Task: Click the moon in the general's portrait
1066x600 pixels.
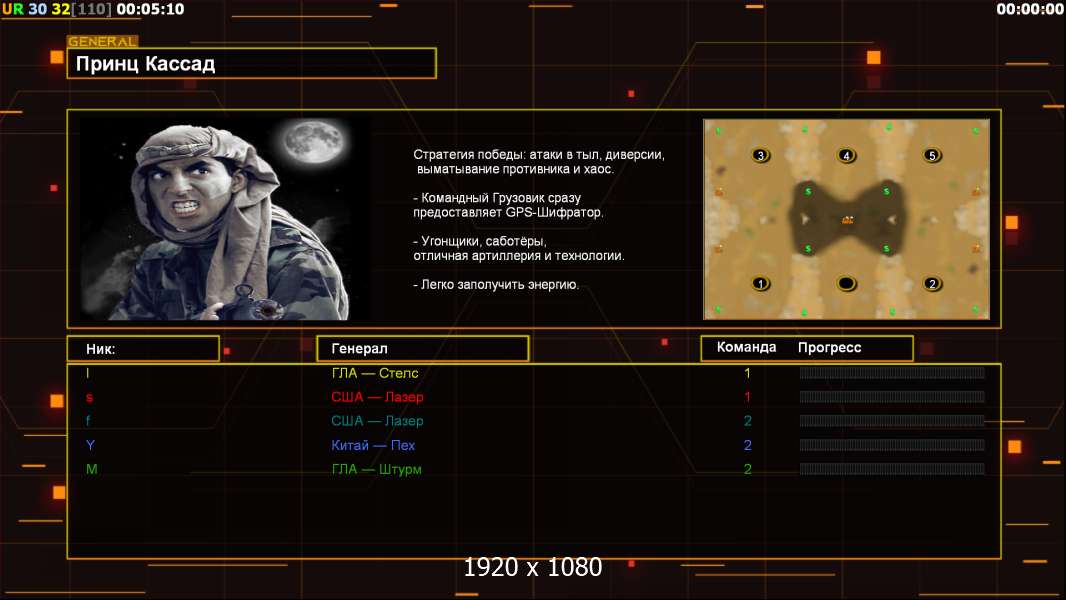Action: point(313,141)
